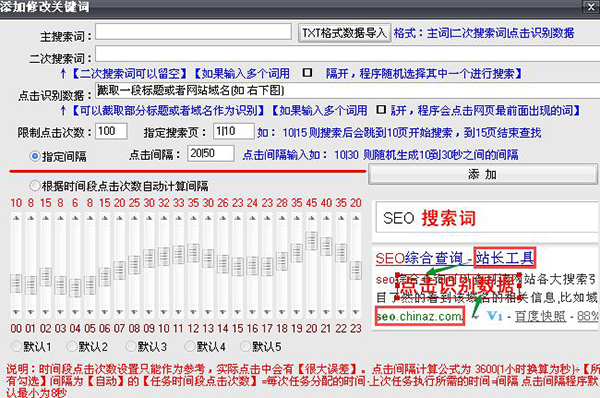Click the click-count value 10 above hour 00
600x398 pixels.
pos(16,203)
